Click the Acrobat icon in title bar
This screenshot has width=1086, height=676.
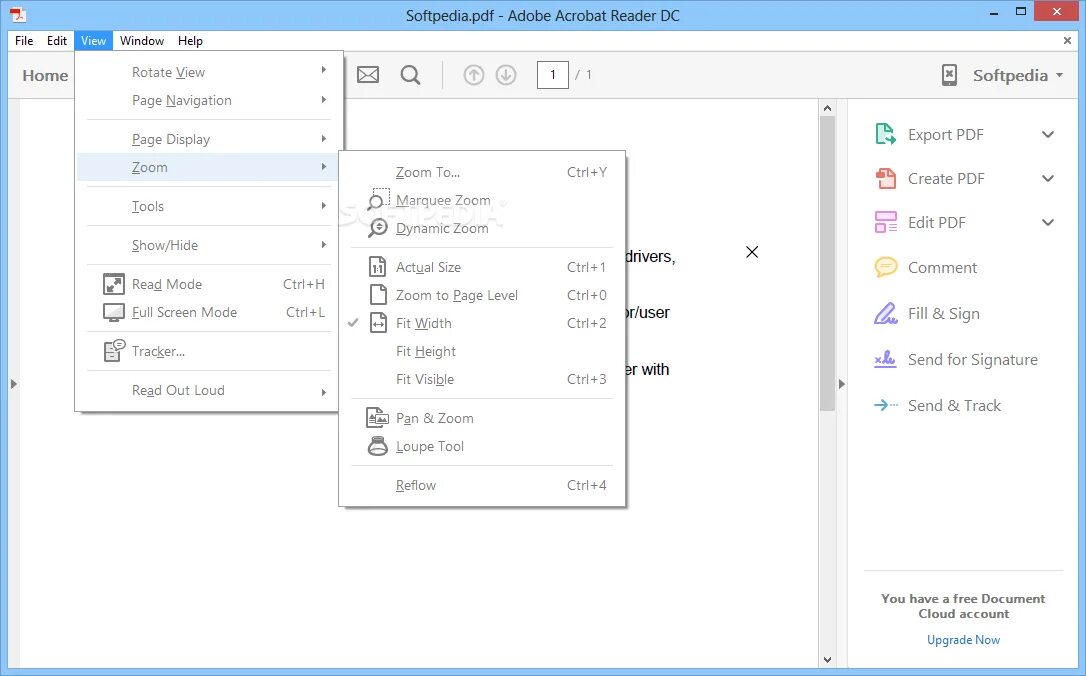coord(17,14)
